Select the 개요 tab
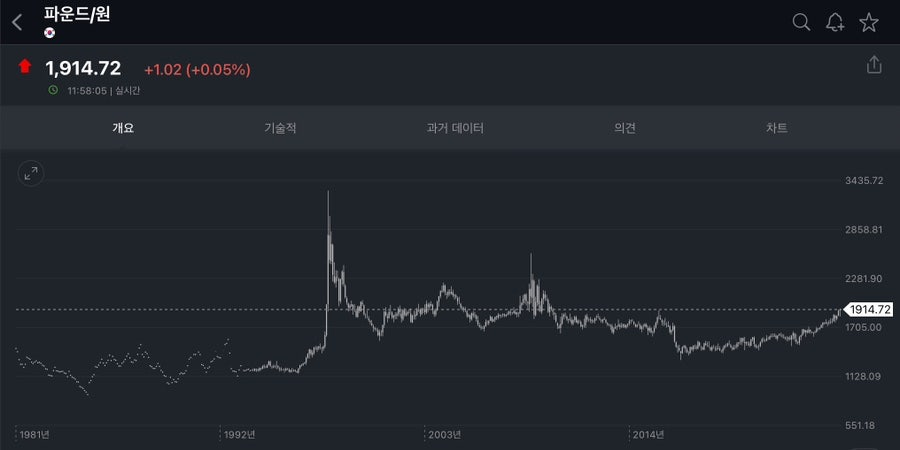 pos(123,128)
